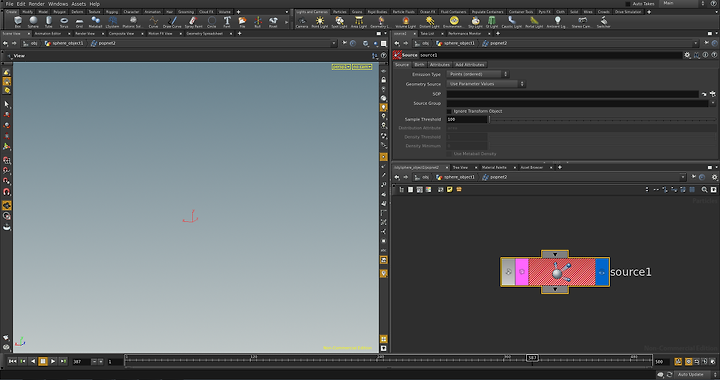This screenshot has height=380, width=720.
Task: Adjust the Sample Threshold slider
Action: coord(602,119)
